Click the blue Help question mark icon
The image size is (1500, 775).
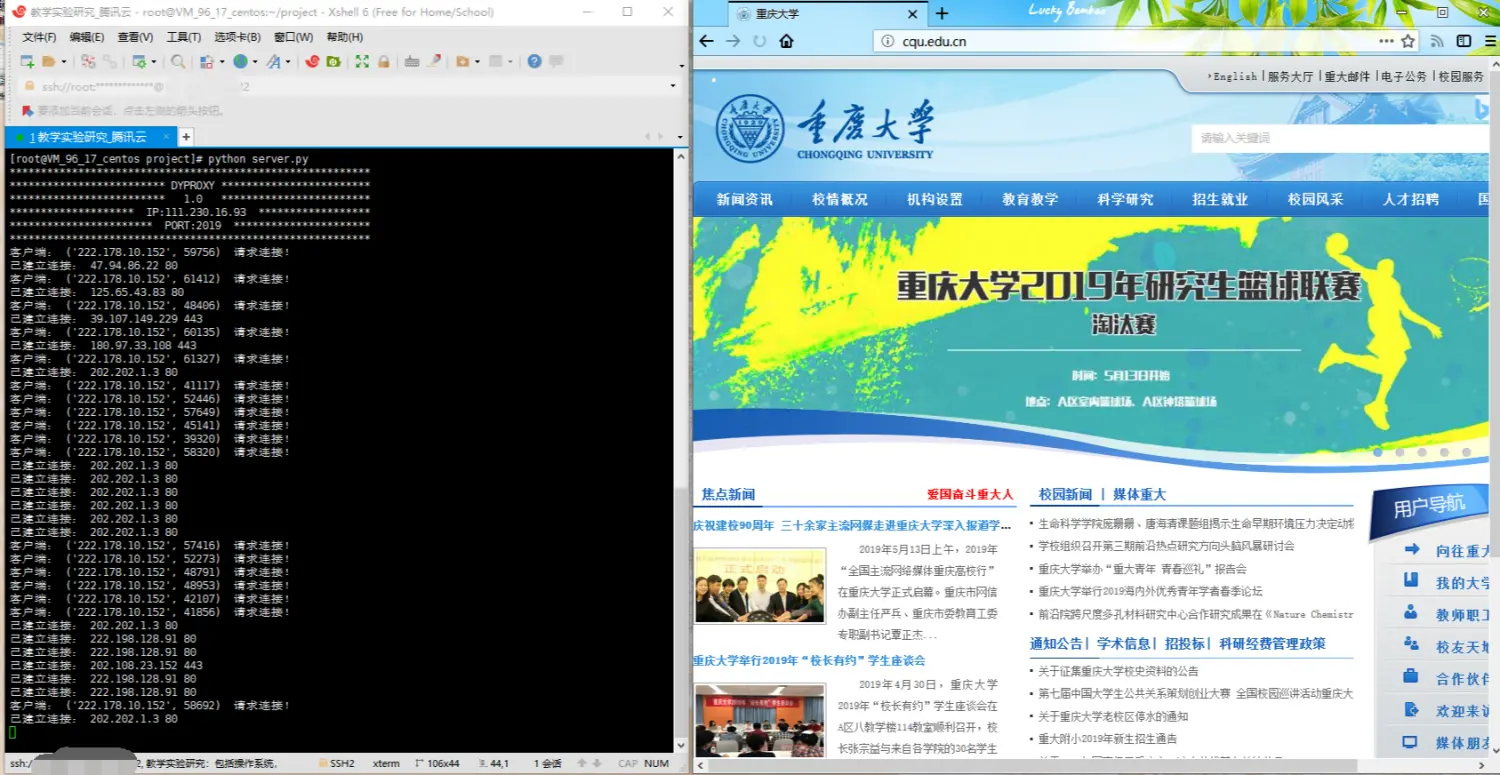click(534, 61)
